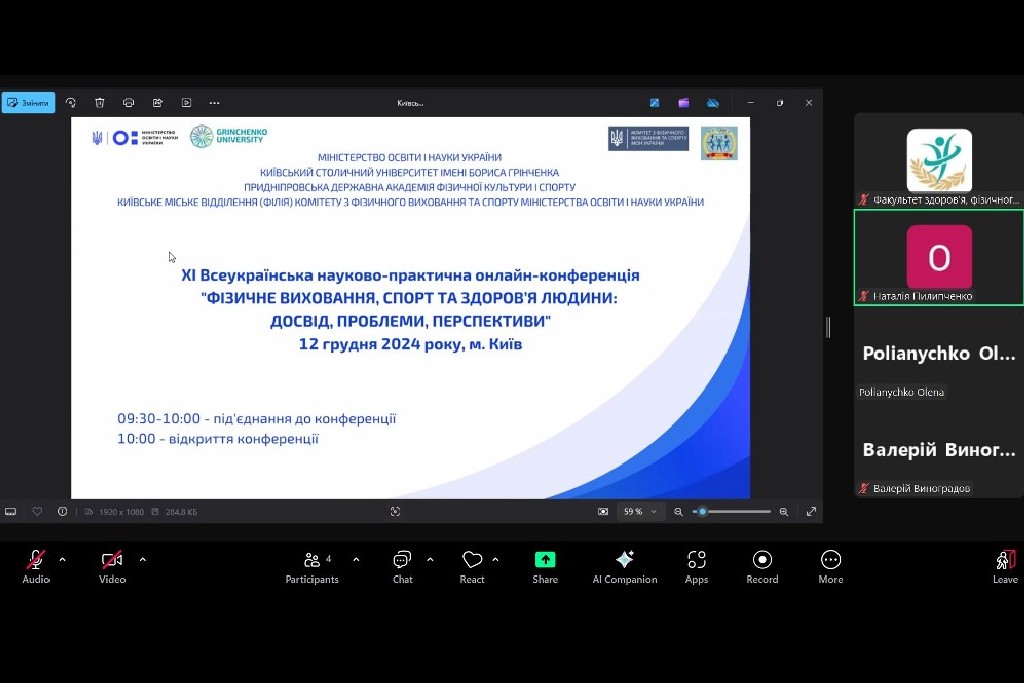Screen dimensions: 1024x683
Task: Open the More options menu with three dots
Action: tap(214, 101)
